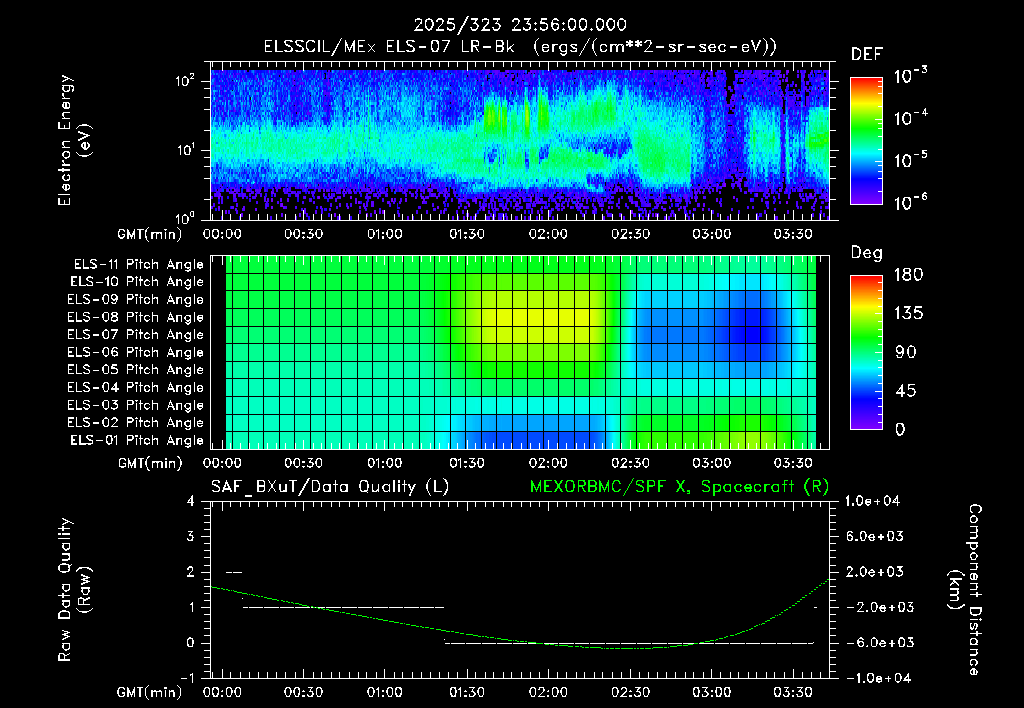Click the 10^-3 DEF scale value
Viewport: 1024px width, 708px height.
click(x=910, y=76)
